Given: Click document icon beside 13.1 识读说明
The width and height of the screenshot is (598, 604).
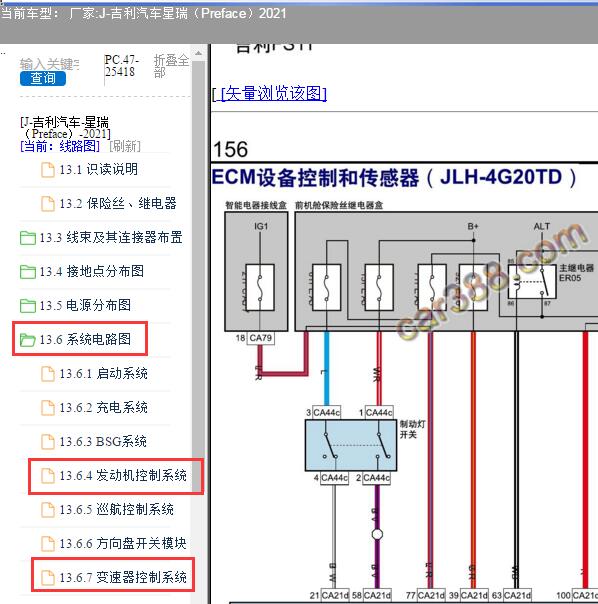Looking at the screenshot, I should [48, 170].
